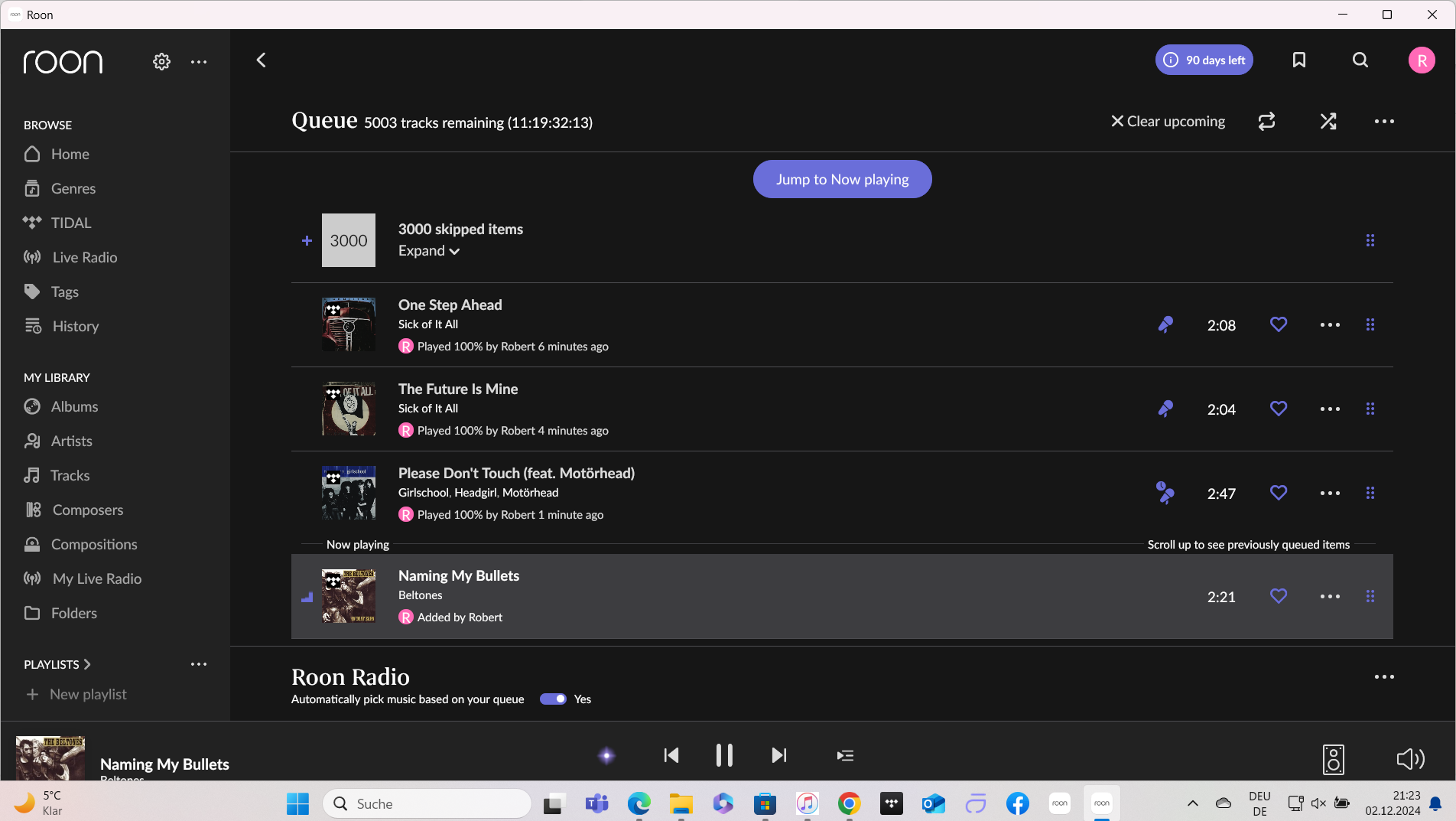Image resolution: width=1456 pixels, height=821 pixels.
Task: Click the drag handle of Please Don't Touch
Action: (1370, 493)
